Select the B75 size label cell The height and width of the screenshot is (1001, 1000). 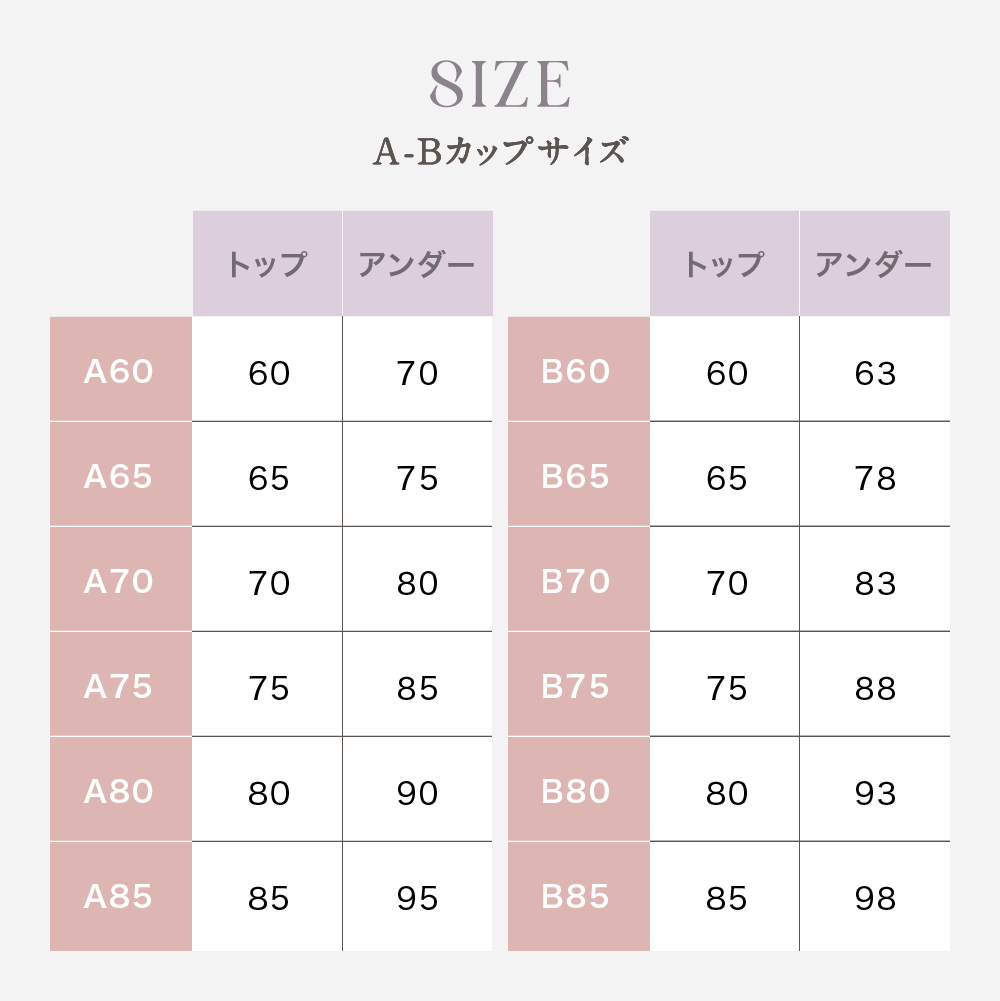(577, 687)
